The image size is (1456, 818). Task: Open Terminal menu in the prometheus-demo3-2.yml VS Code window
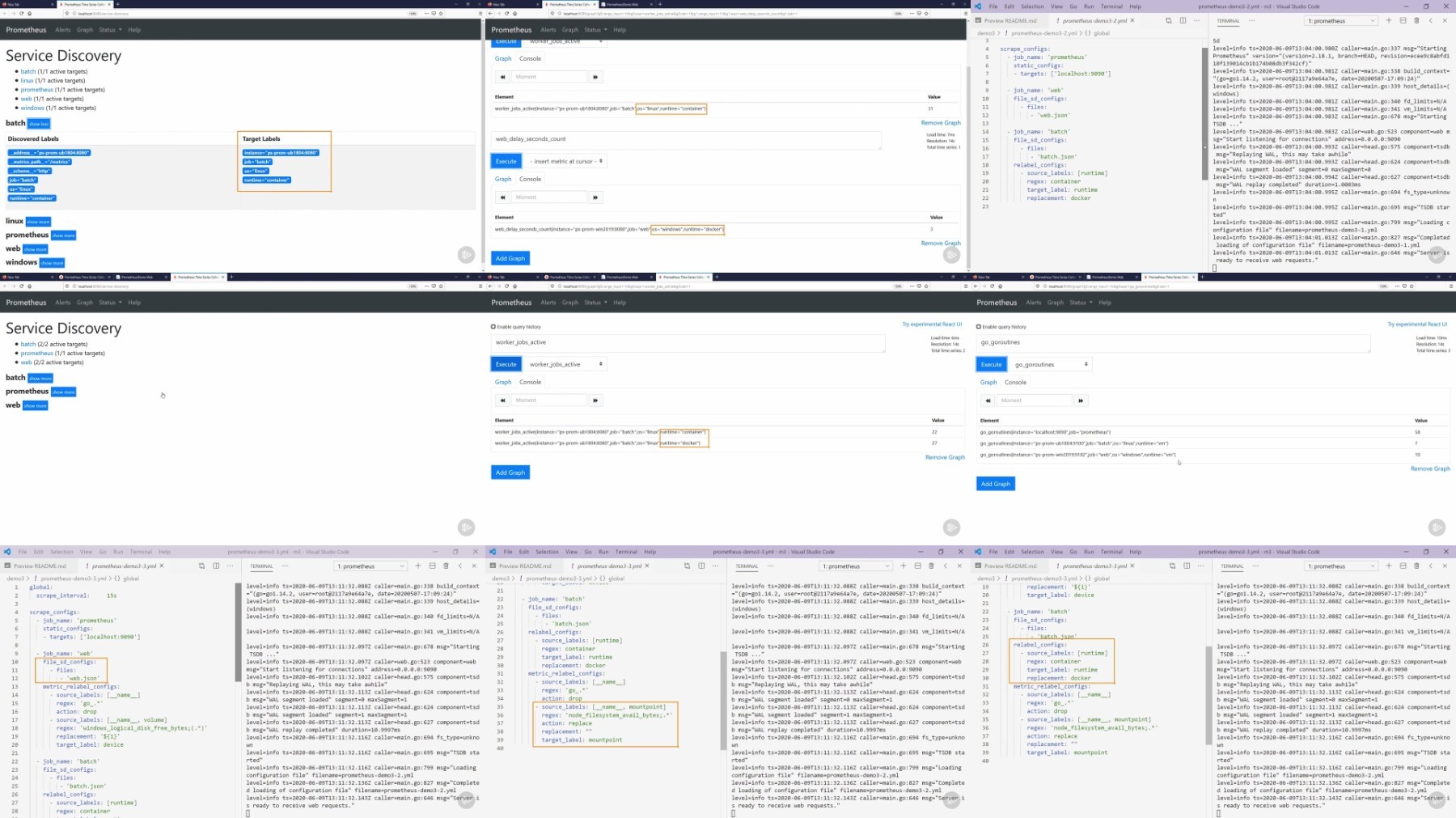pyautogui.click(x=1111, y=6)
